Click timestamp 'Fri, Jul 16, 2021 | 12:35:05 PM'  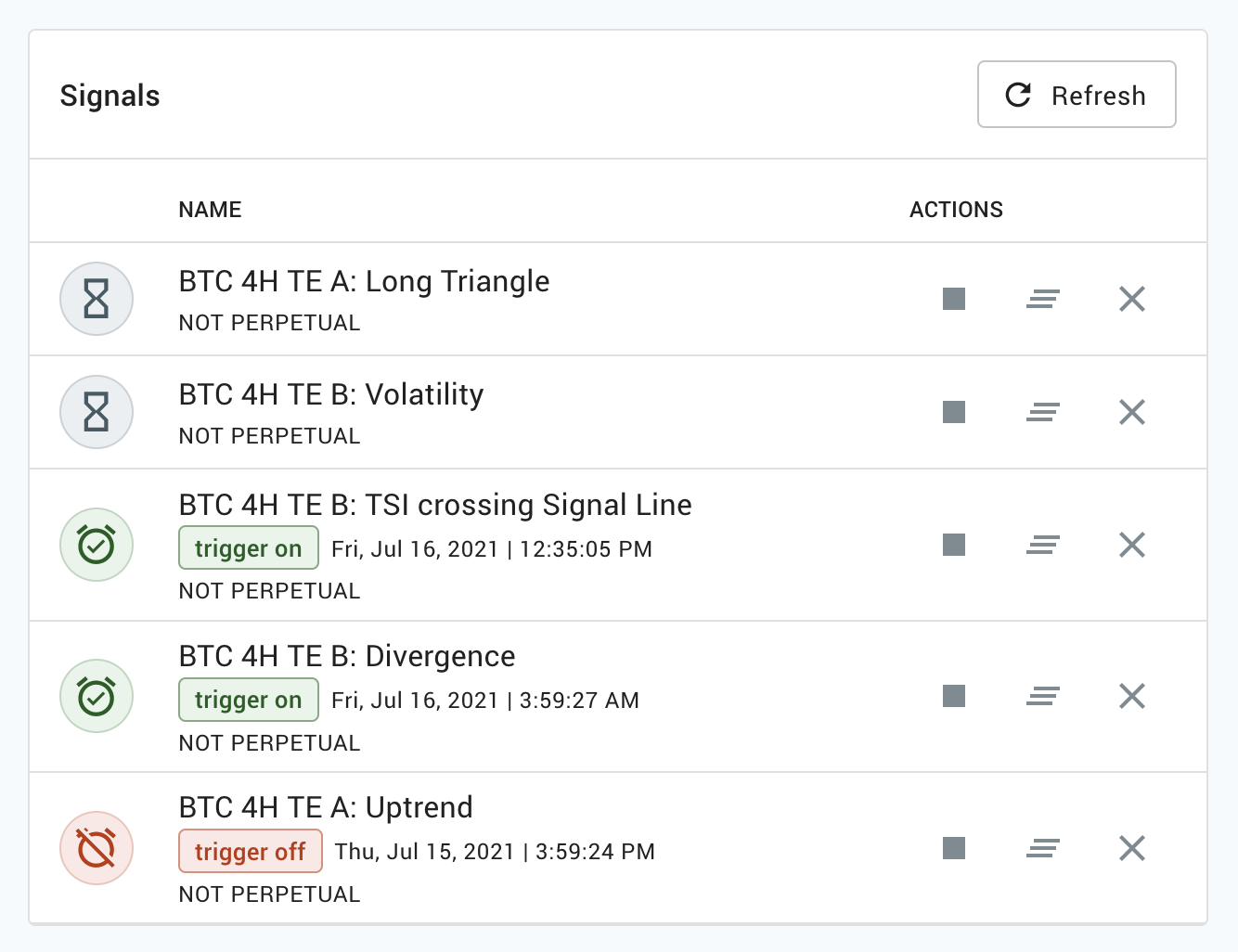click(492, 549)
